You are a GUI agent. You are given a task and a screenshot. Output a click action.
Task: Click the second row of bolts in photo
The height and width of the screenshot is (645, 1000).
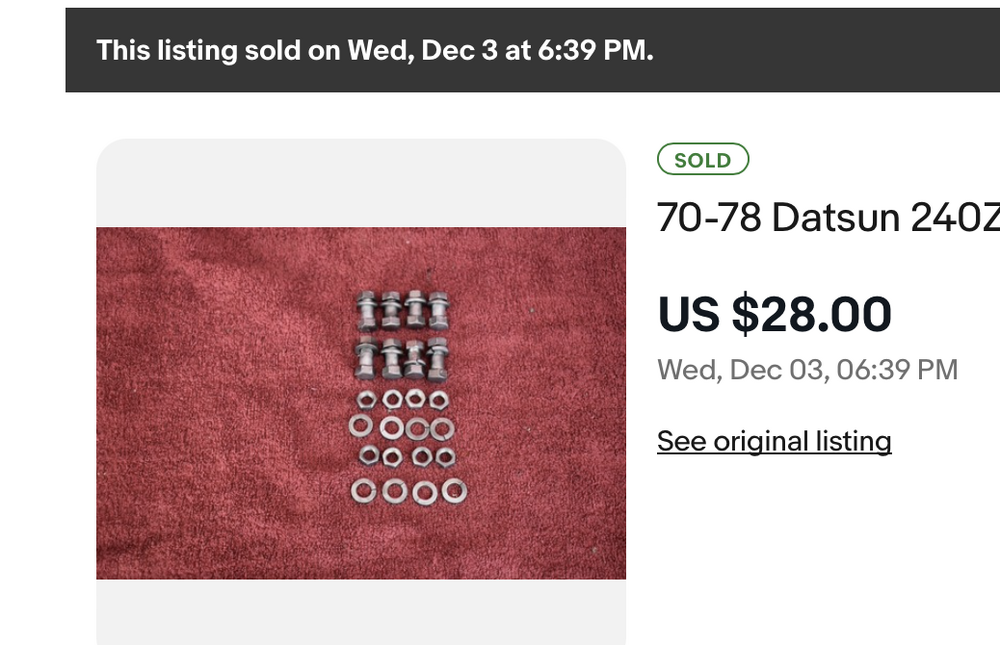point(402,360)
